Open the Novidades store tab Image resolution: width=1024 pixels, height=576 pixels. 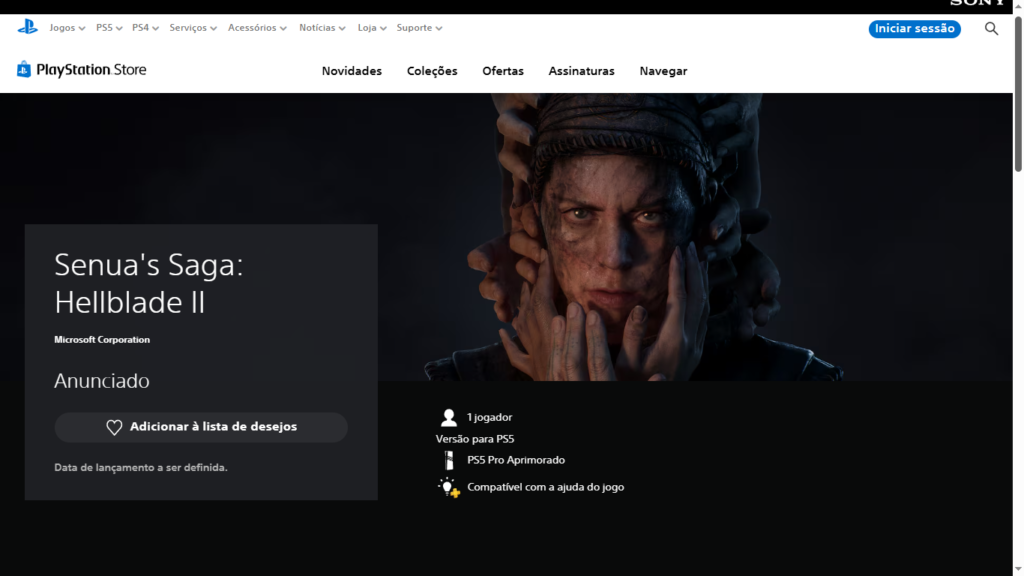[x=351, y=71]
